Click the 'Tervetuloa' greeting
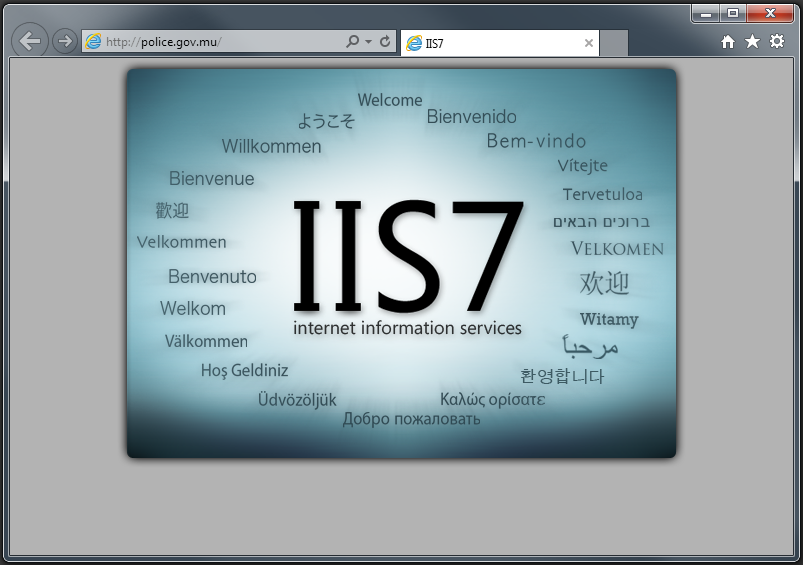 [x=602, y=195]
